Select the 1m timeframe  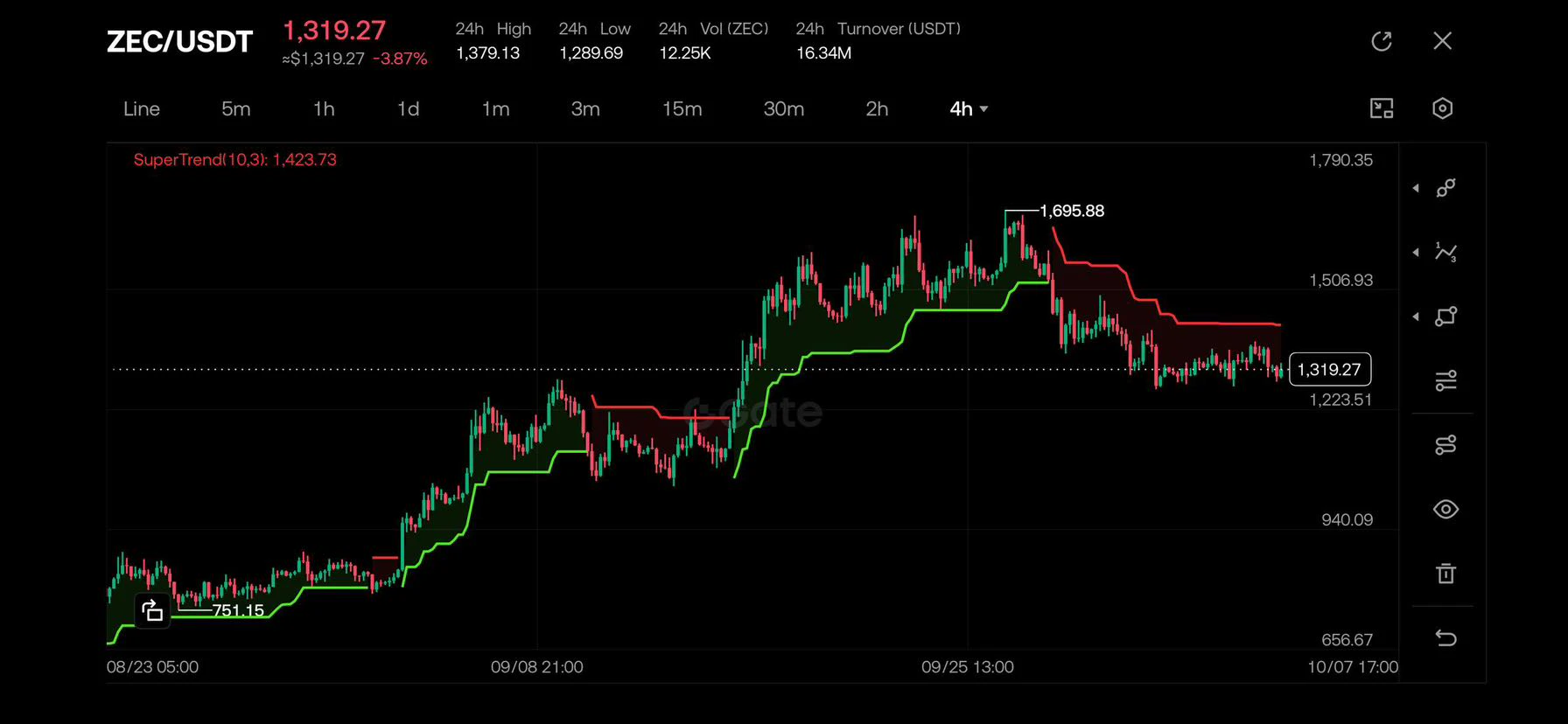495,108
